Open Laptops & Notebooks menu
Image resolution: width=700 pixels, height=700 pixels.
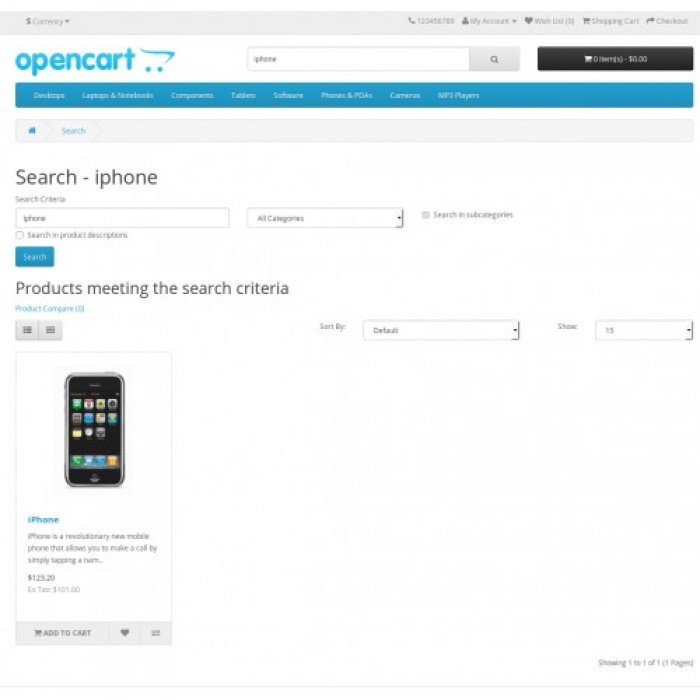point(118,95)
